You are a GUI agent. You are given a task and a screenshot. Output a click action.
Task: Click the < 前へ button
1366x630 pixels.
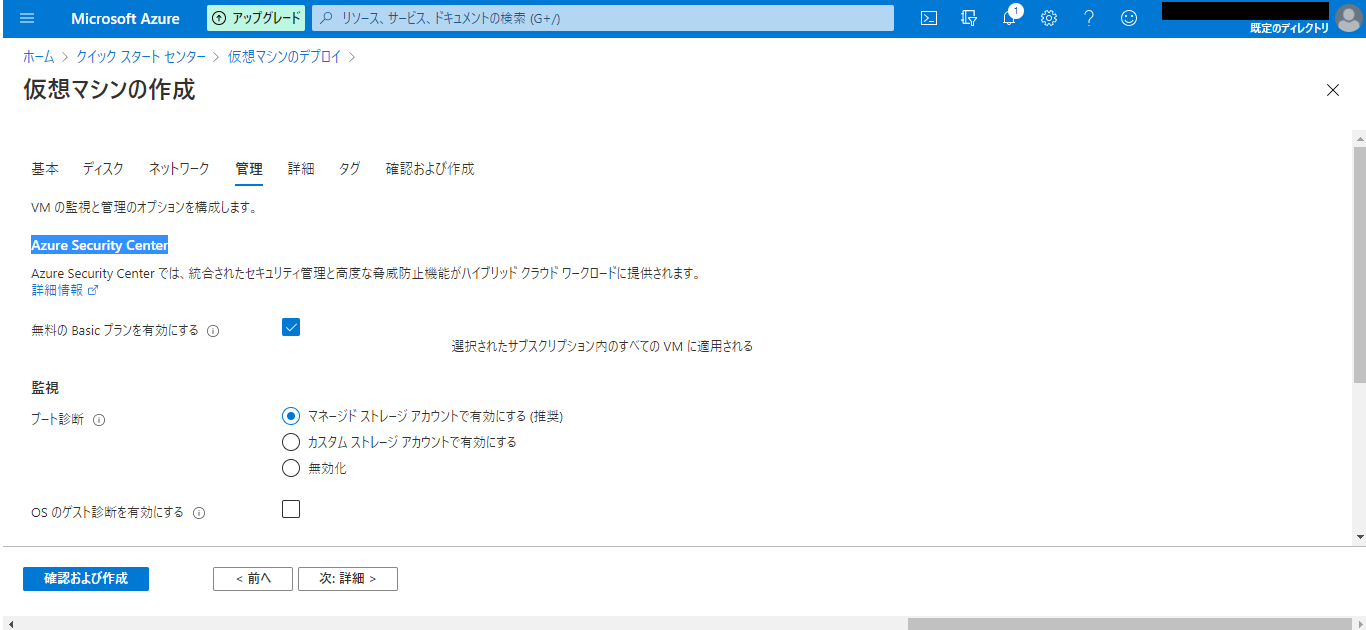tap(253, 579)
